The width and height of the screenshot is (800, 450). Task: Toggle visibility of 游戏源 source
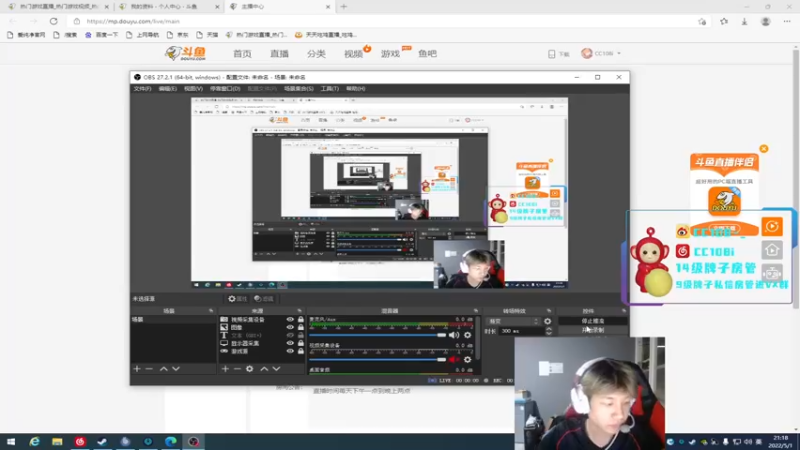[290, 351]
